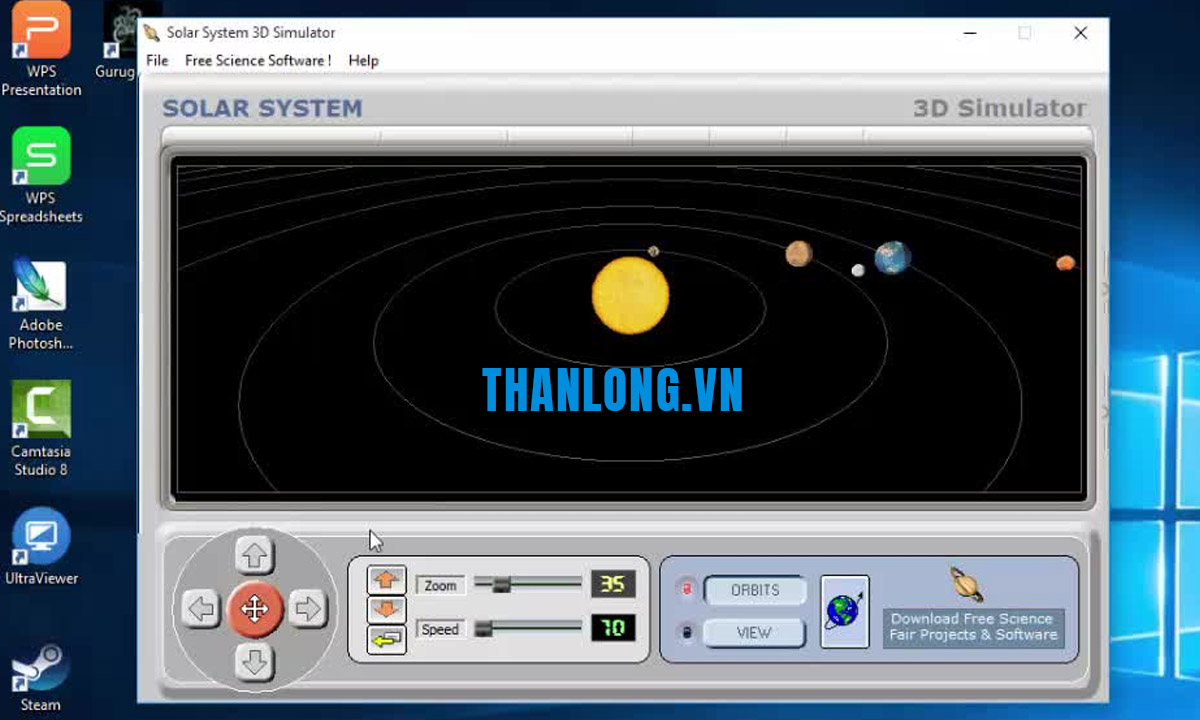Click the orange up arrow beside Zoom

point(387,580)
